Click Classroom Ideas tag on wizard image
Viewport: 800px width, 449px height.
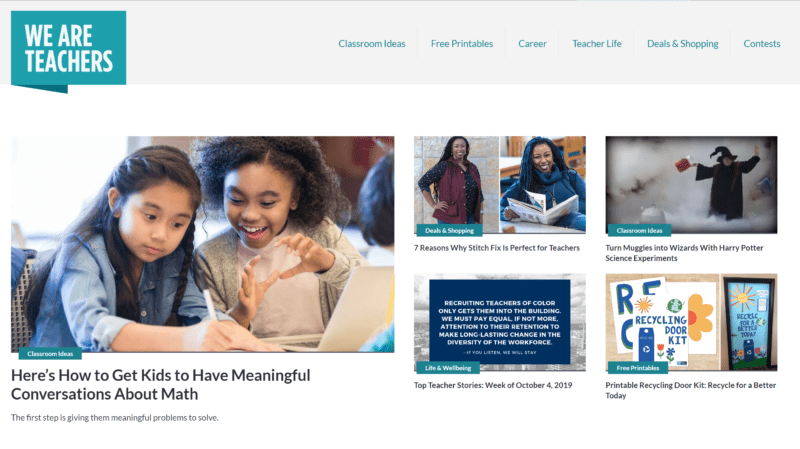[639, 231]
